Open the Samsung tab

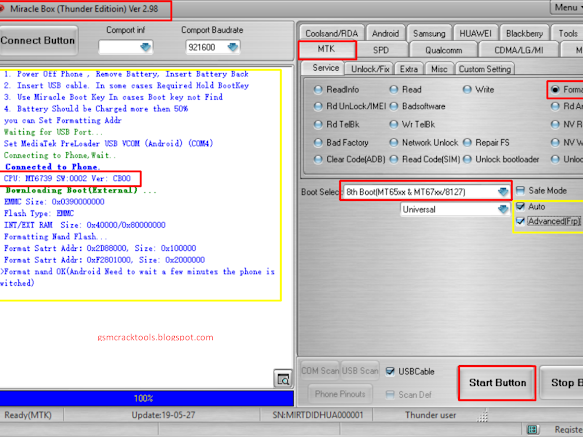click(x=429, y=33)
